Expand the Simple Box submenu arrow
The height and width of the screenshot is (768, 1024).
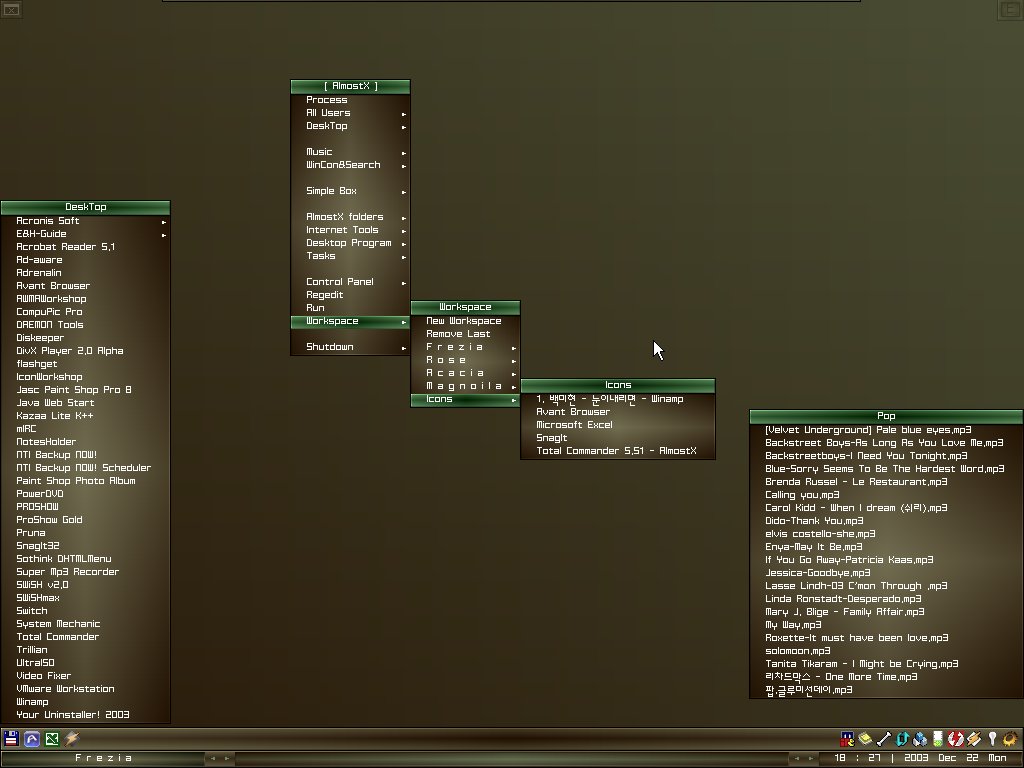[404, 193]
